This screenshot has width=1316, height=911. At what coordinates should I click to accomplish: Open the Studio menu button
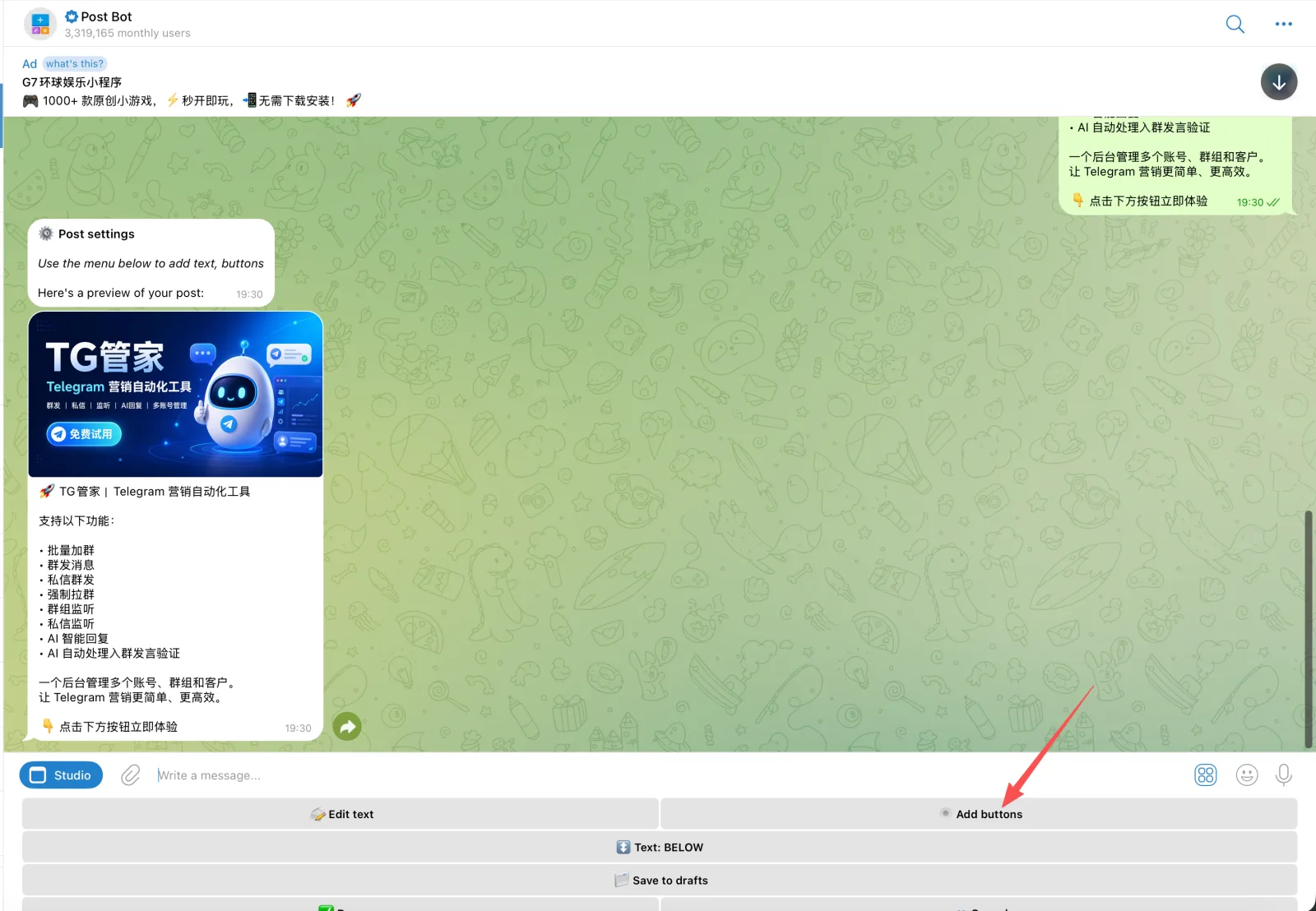(61, 775)
